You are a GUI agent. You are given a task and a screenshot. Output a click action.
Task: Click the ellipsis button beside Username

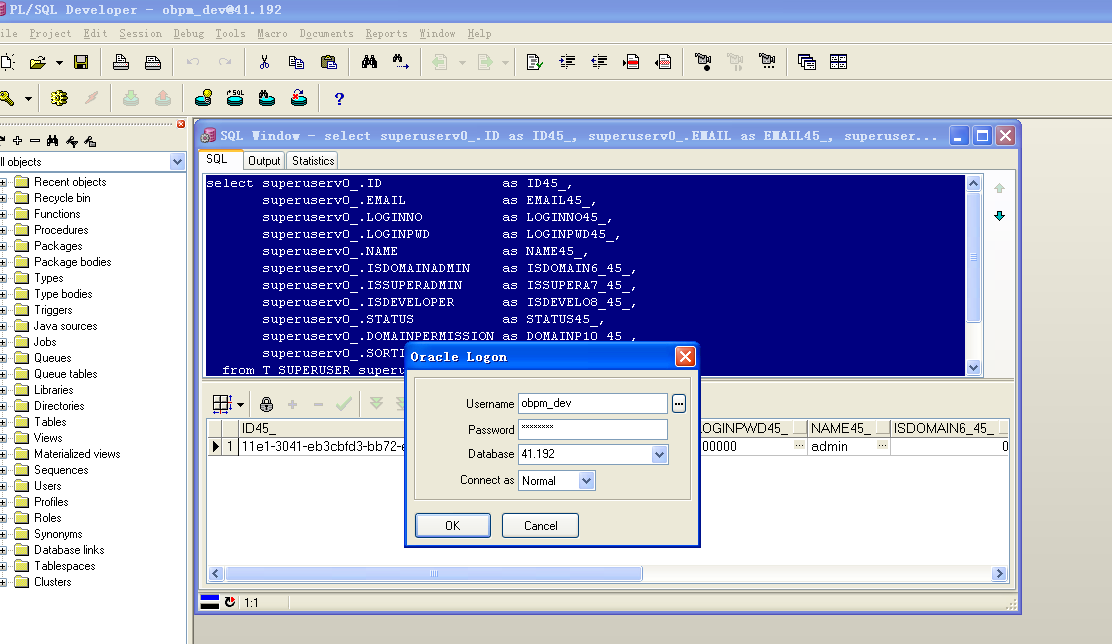pyautogui.click(x=679, y=404)
